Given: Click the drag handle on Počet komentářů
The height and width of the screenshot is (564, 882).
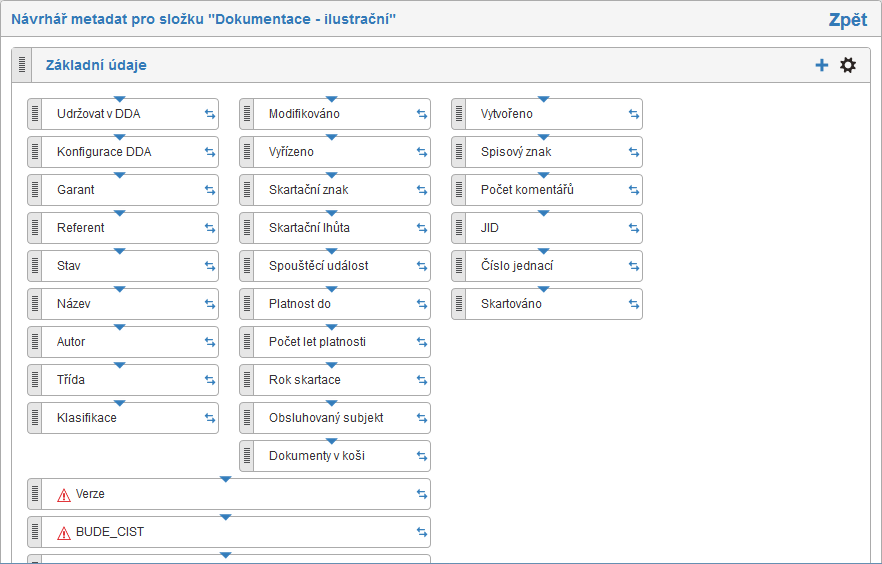Looking at the screenshot, I should (x=459, y=190).
